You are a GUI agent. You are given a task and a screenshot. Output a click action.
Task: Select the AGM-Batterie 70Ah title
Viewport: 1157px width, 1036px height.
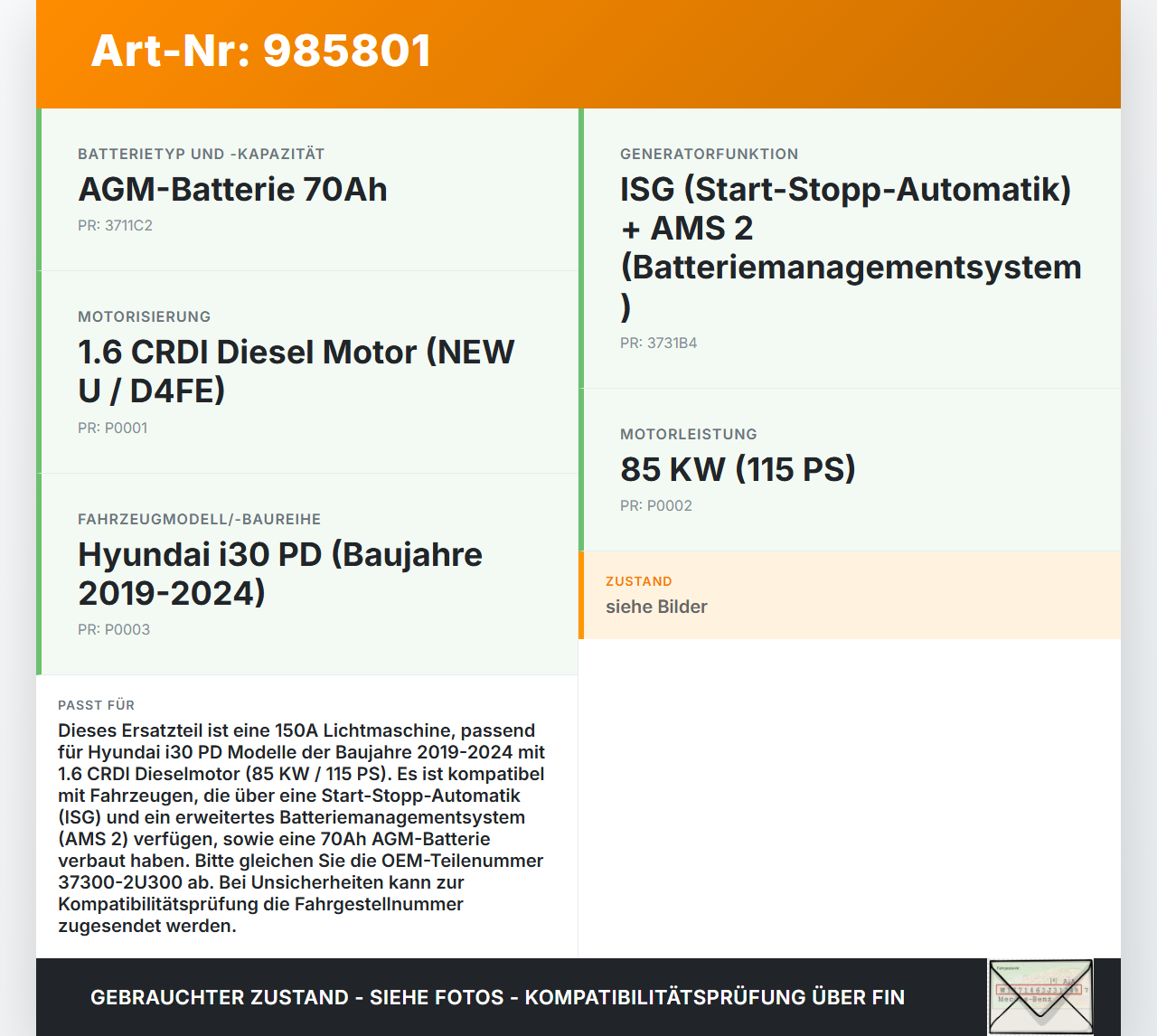tap(232, 190)
